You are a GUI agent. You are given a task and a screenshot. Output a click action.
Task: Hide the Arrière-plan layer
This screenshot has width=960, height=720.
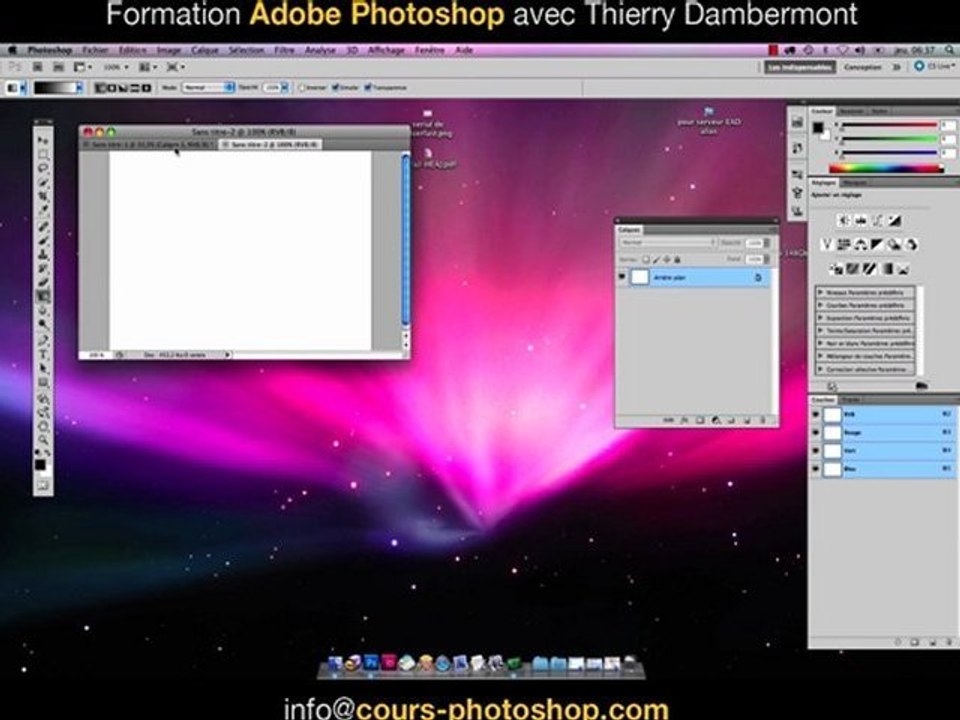623,277
